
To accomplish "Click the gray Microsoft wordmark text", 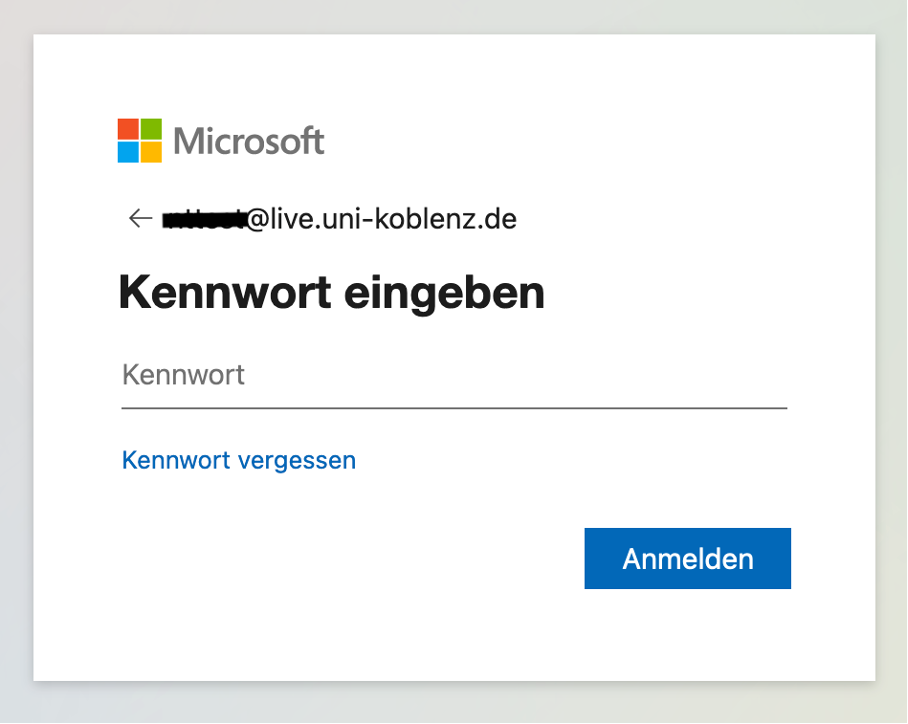I will (248, 141).
